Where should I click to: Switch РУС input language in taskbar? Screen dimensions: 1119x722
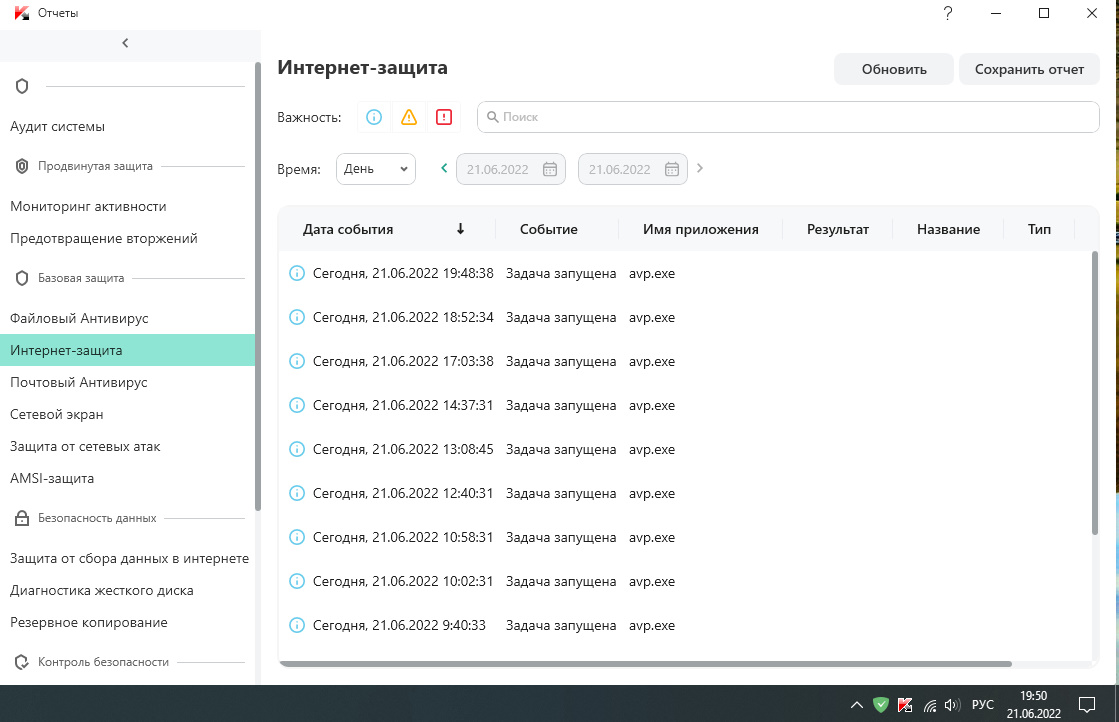pos(983,705)
